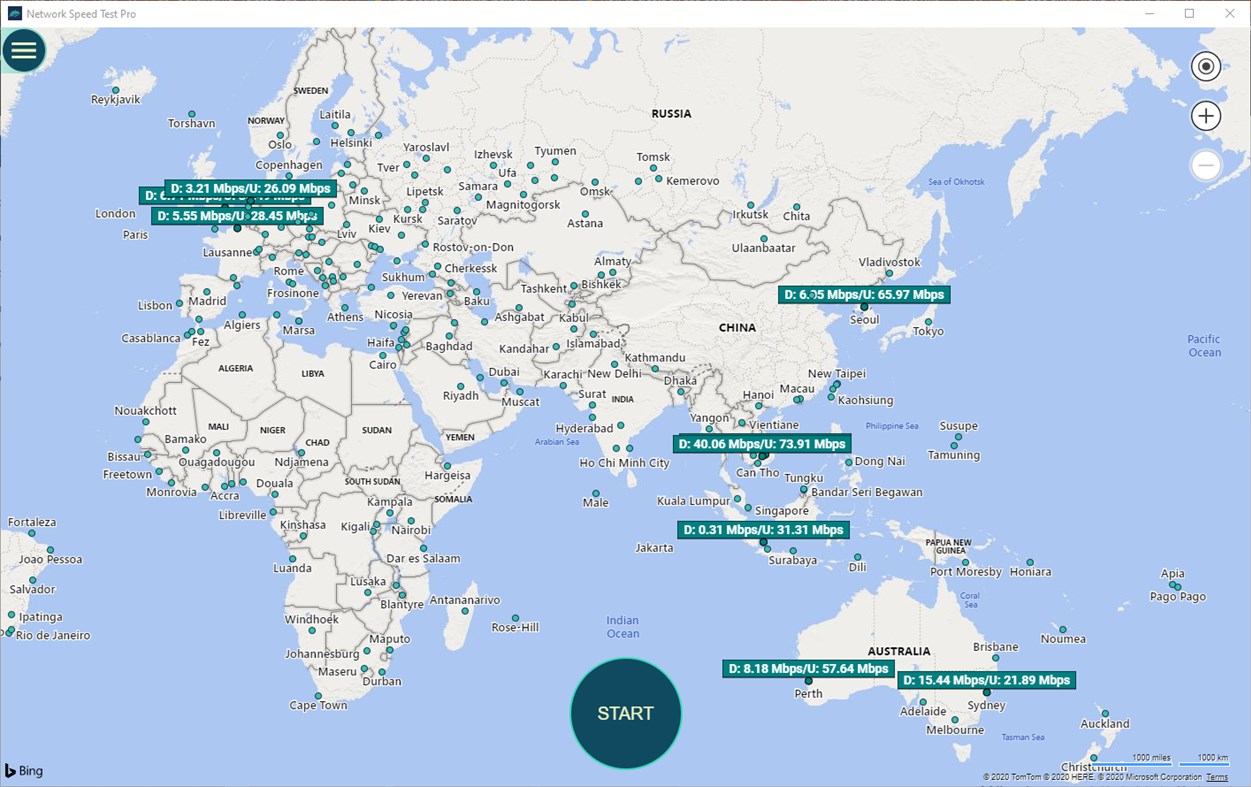Click the Ulaanbaatar server dot
This screenshot has width=1251, height=787.
click(x=763, y=238)
